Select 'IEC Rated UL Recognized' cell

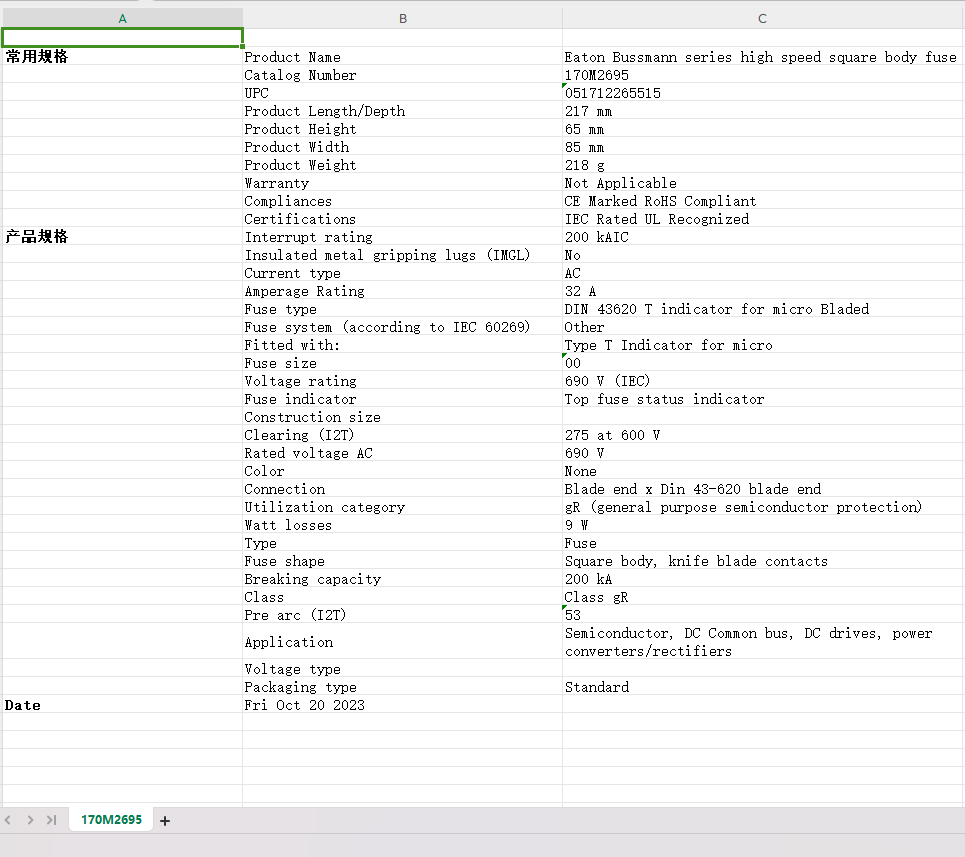pyautogui.click(x=763, y=218)
